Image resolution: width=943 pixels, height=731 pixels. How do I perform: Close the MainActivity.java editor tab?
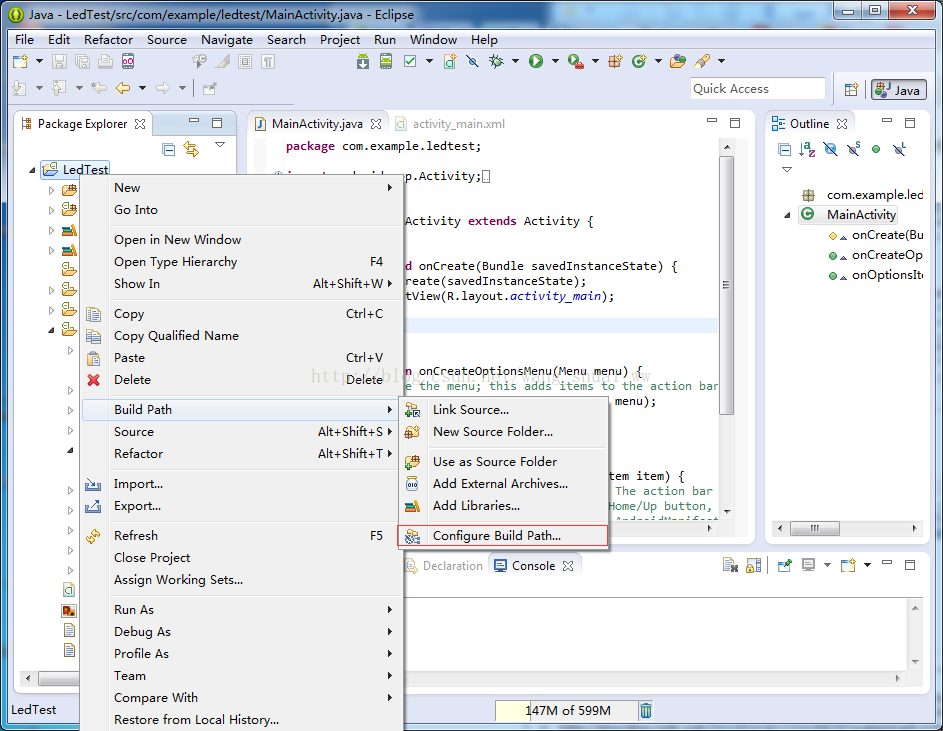tap(376, 124)
